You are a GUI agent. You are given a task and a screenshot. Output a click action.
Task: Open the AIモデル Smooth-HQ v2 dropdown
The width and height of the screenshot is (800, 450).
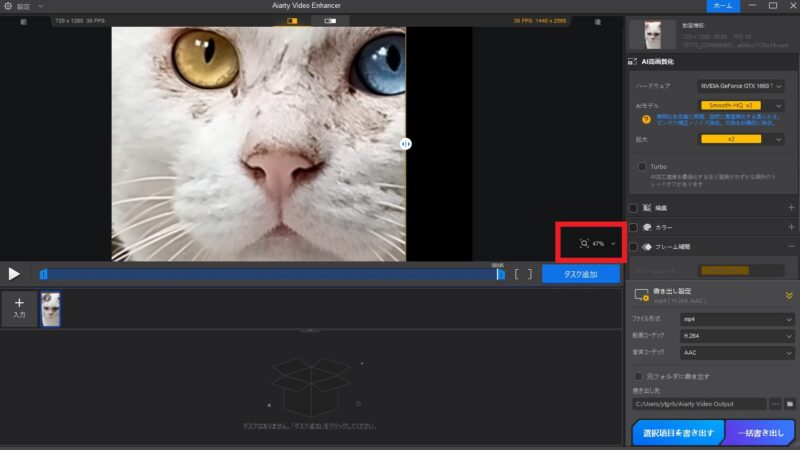click(740, 105)
